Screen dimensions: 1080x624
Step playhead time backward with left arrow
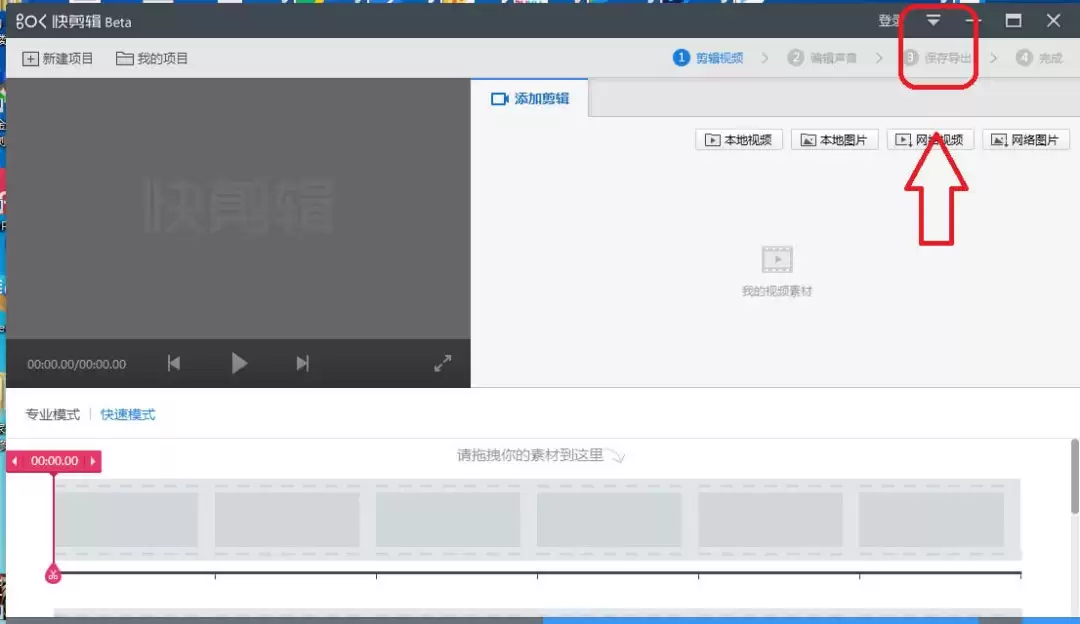pyautogui.click(x=14, y=461)
